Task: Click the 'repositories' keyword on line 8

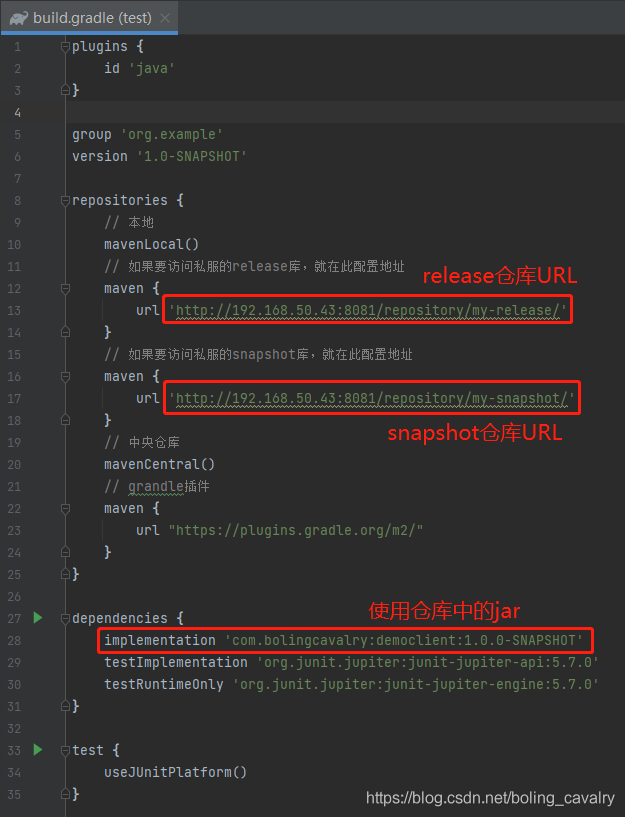Action: (120, 200)
